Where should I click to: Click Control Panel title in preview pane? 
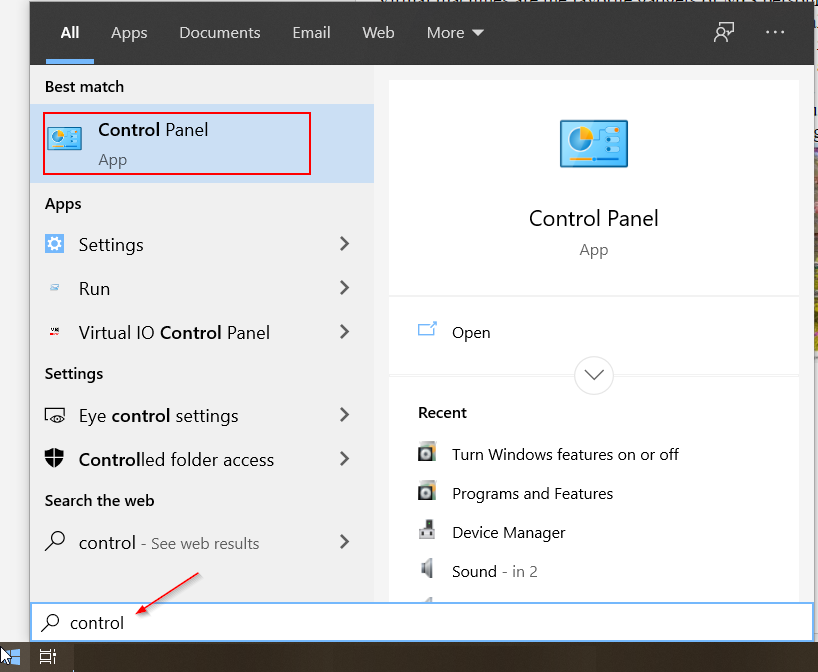(594, 218)
